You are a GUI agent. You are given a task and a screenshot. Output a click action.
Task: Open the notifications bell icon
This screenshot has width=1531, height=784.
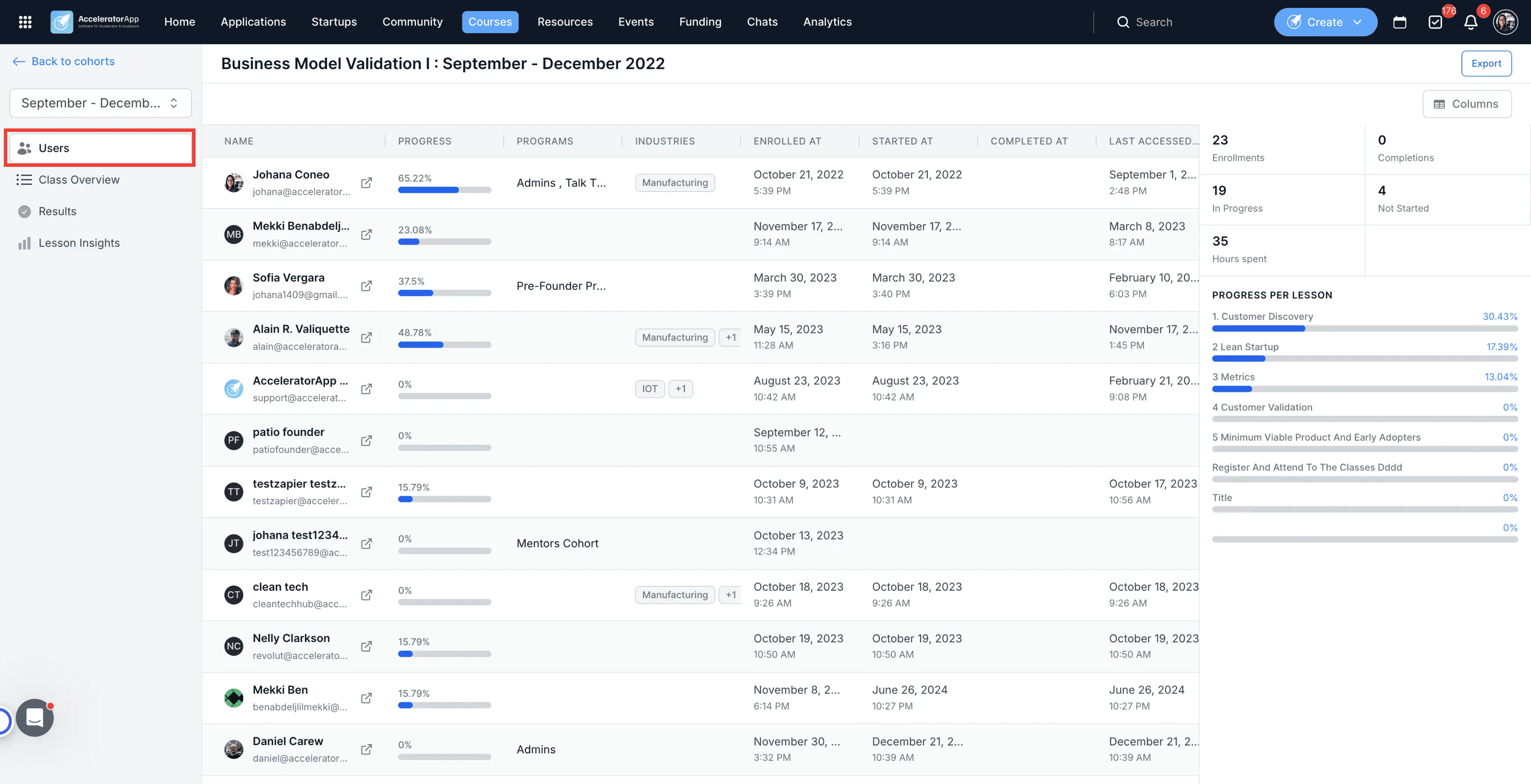point(1471,22)
